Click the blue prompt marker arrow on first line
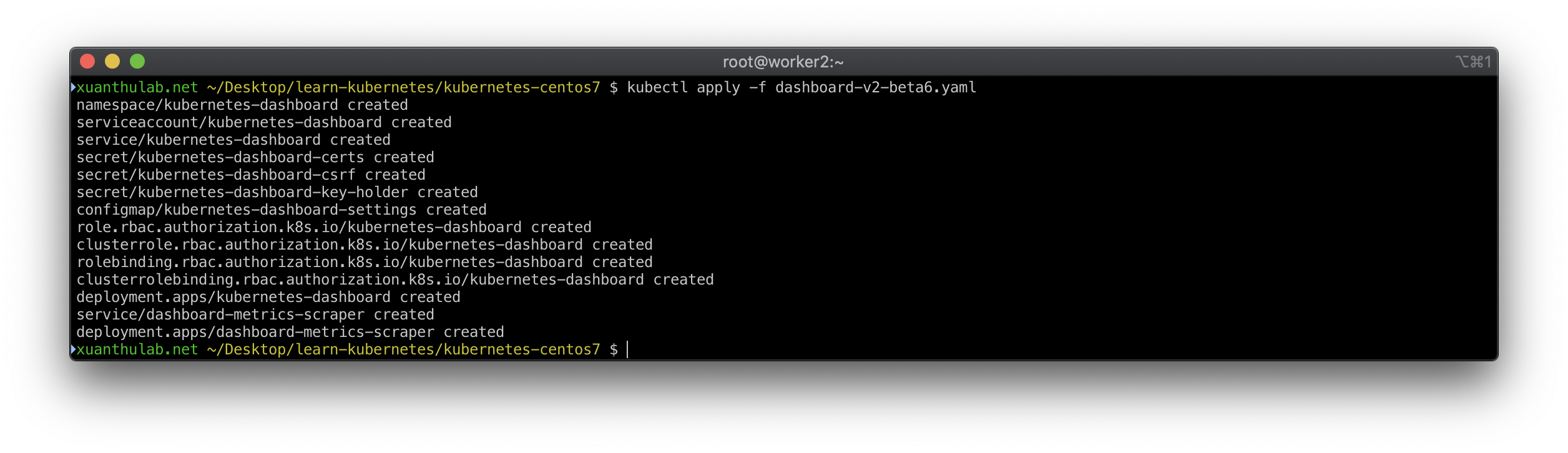Viewport: 1568px width, 453px height. [x=73, y=87]
